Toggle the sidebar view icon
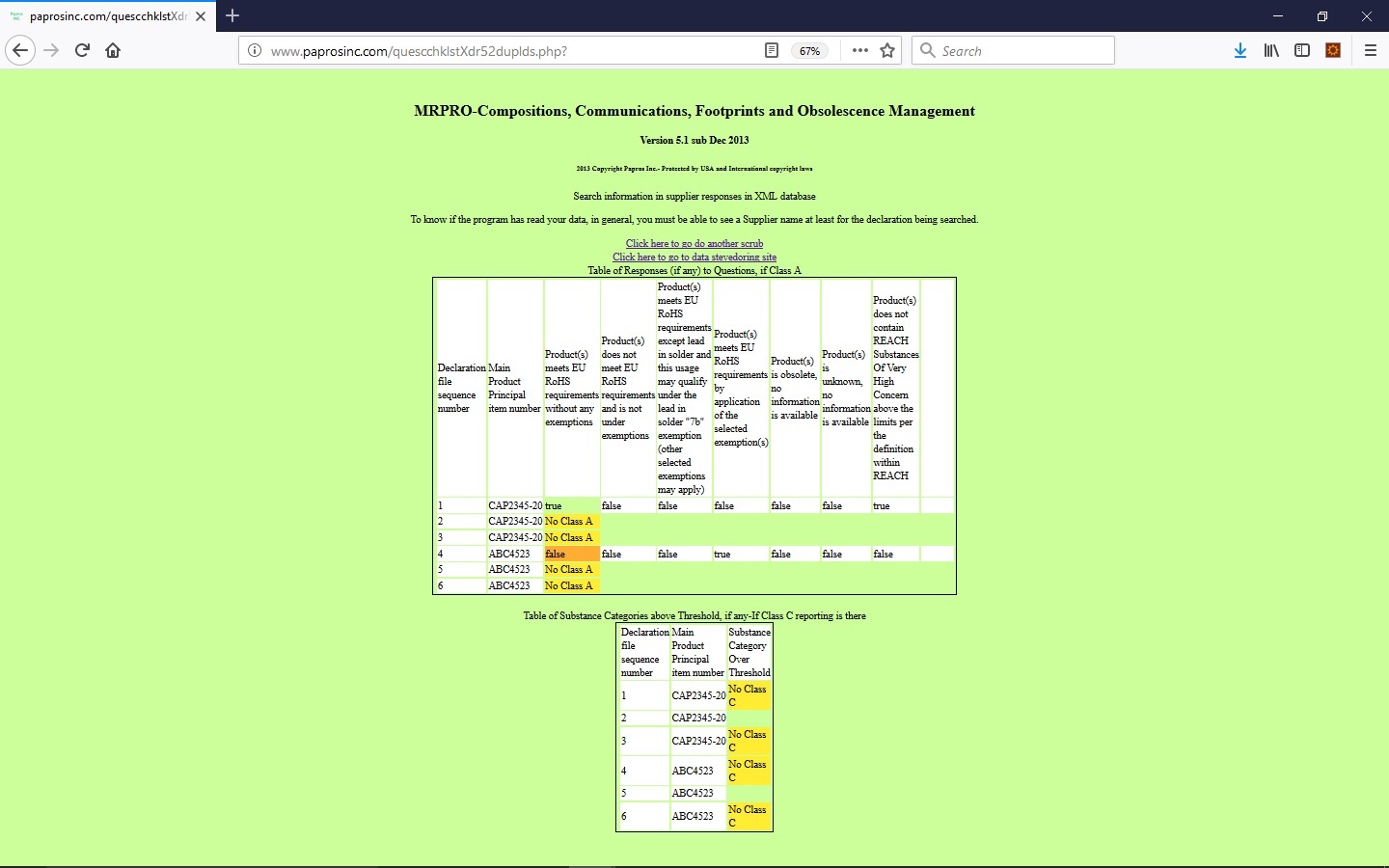The image size is (1389, 868). [x=1302, y=50]
